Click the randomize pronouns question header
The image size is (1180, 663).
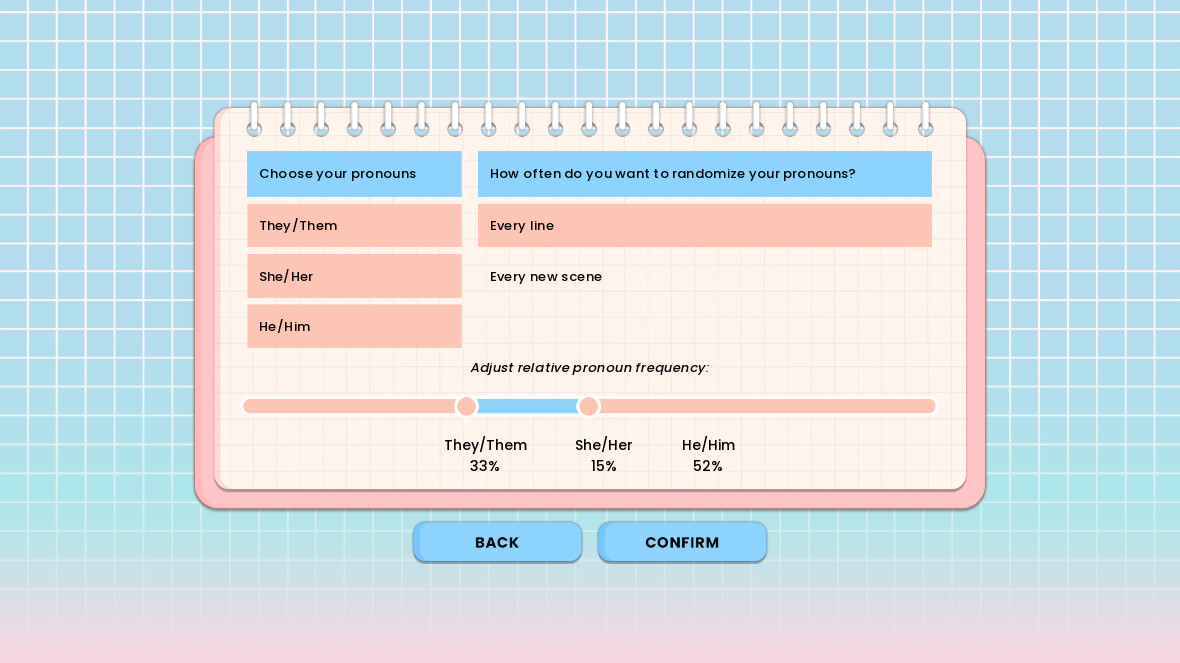coord(704,174)
